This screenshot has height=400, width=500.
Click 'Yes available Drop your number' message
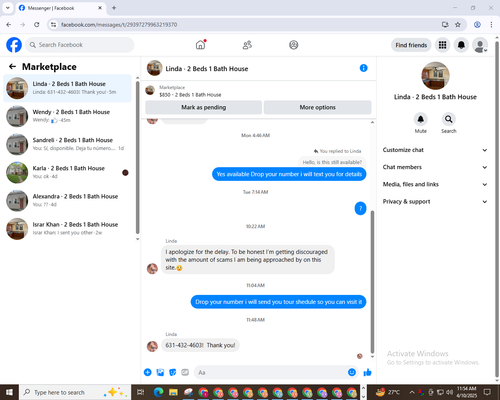coord(289,174)
